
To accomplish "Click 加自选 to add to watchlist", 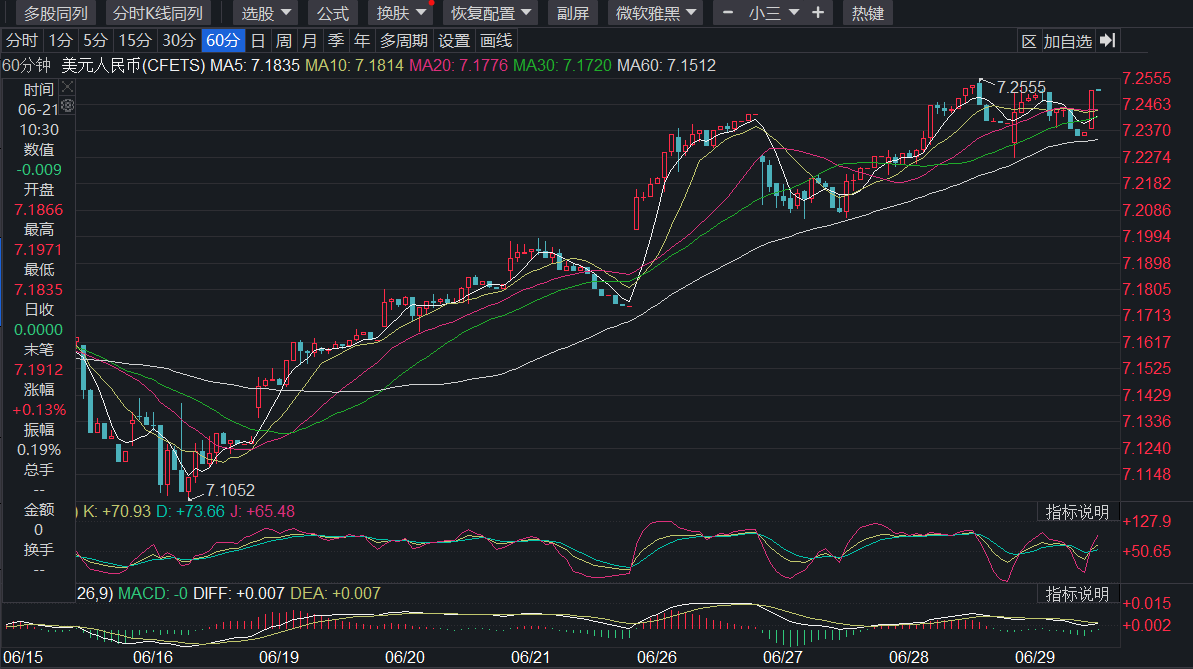I will [1067, 41].
